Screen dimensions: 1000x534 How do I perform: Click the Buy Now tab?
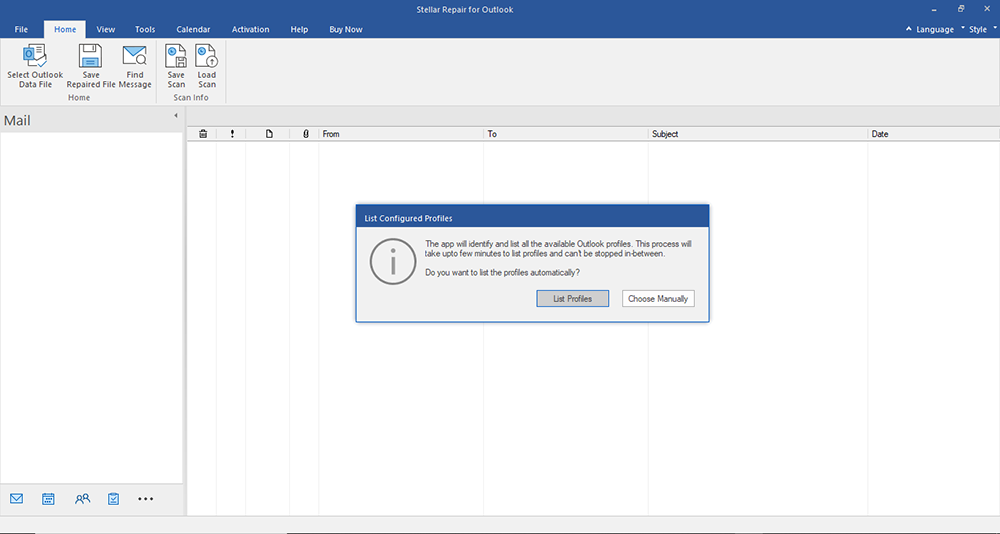[346, 29]
